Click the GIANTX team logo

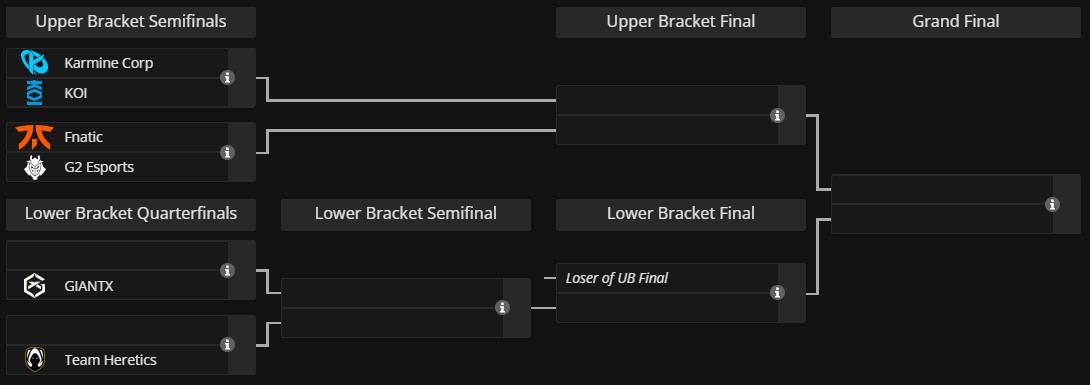click(x=34, y=286)
